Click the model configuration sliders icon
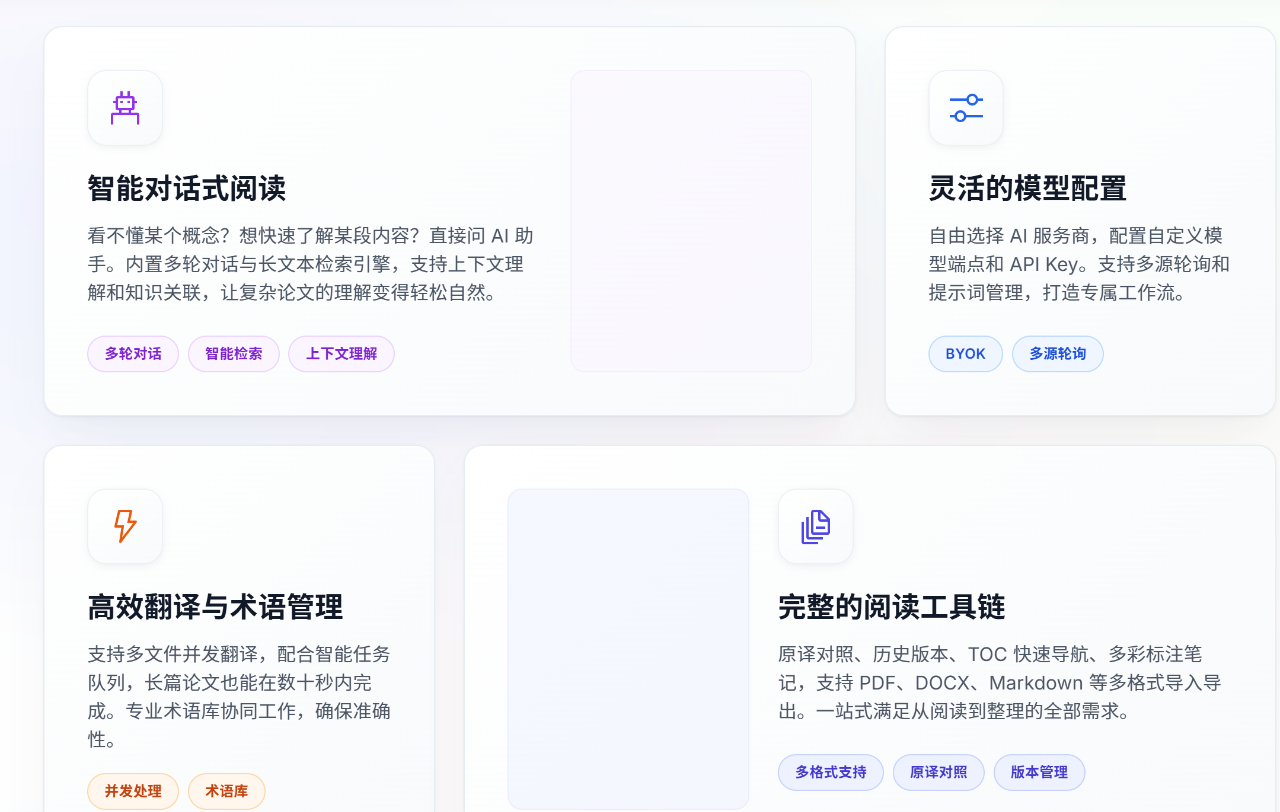This screenshot has height=812, width=1280. coord(965,108)
